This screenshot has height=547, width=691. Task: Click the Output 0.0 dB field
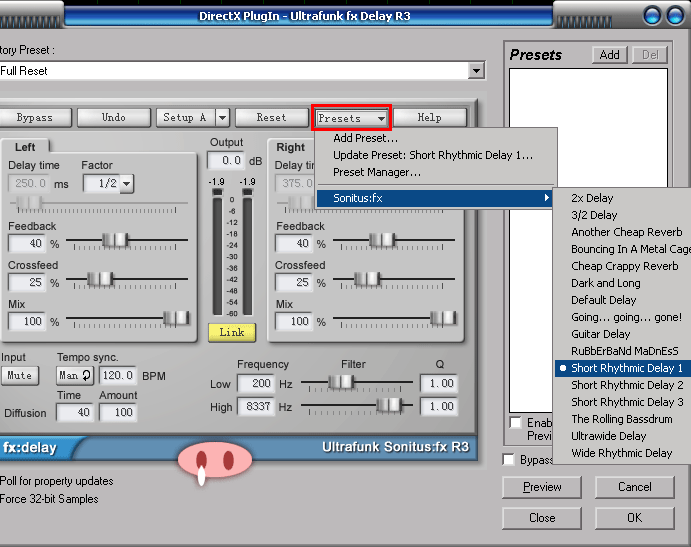point(226,160)
